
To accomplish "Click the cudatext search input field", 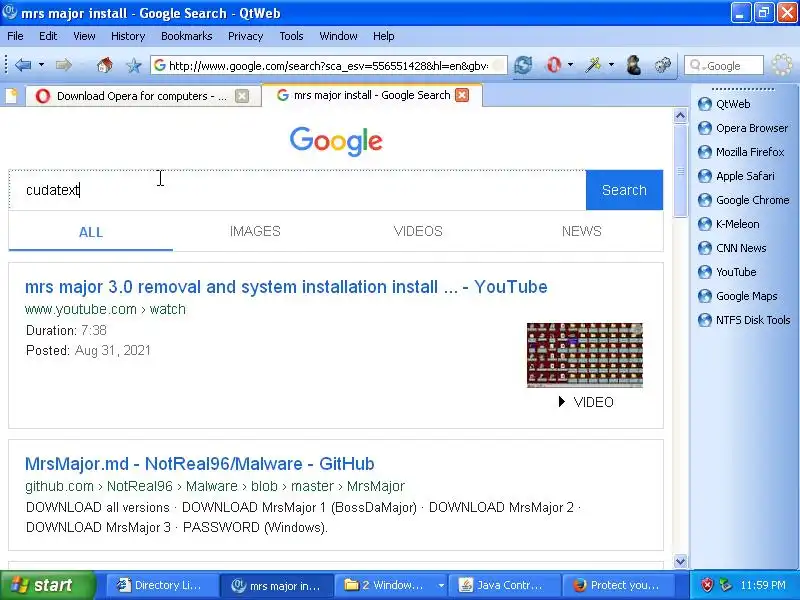I will [x=297, y=190].
